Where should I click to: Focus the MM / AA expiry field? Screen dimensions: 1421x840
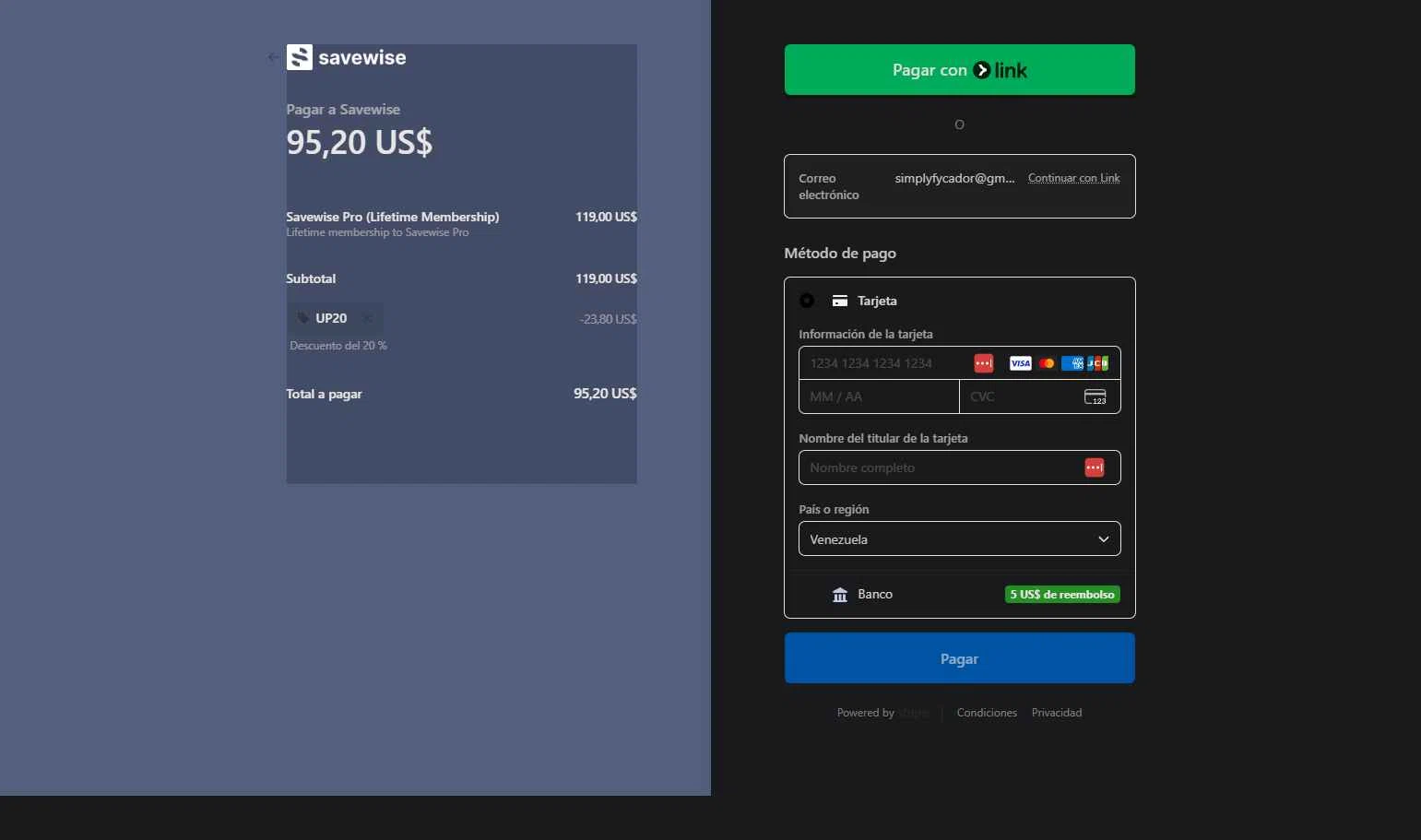click(879, 396)
